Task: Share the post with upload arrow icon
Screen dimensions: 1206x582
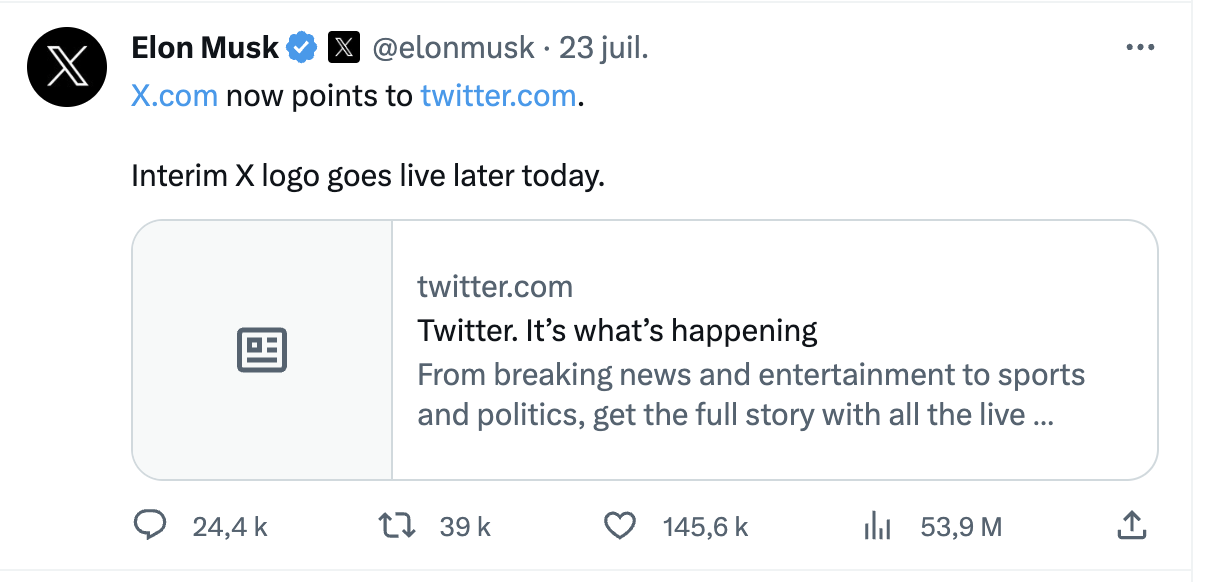Action: coord(1130,525)
